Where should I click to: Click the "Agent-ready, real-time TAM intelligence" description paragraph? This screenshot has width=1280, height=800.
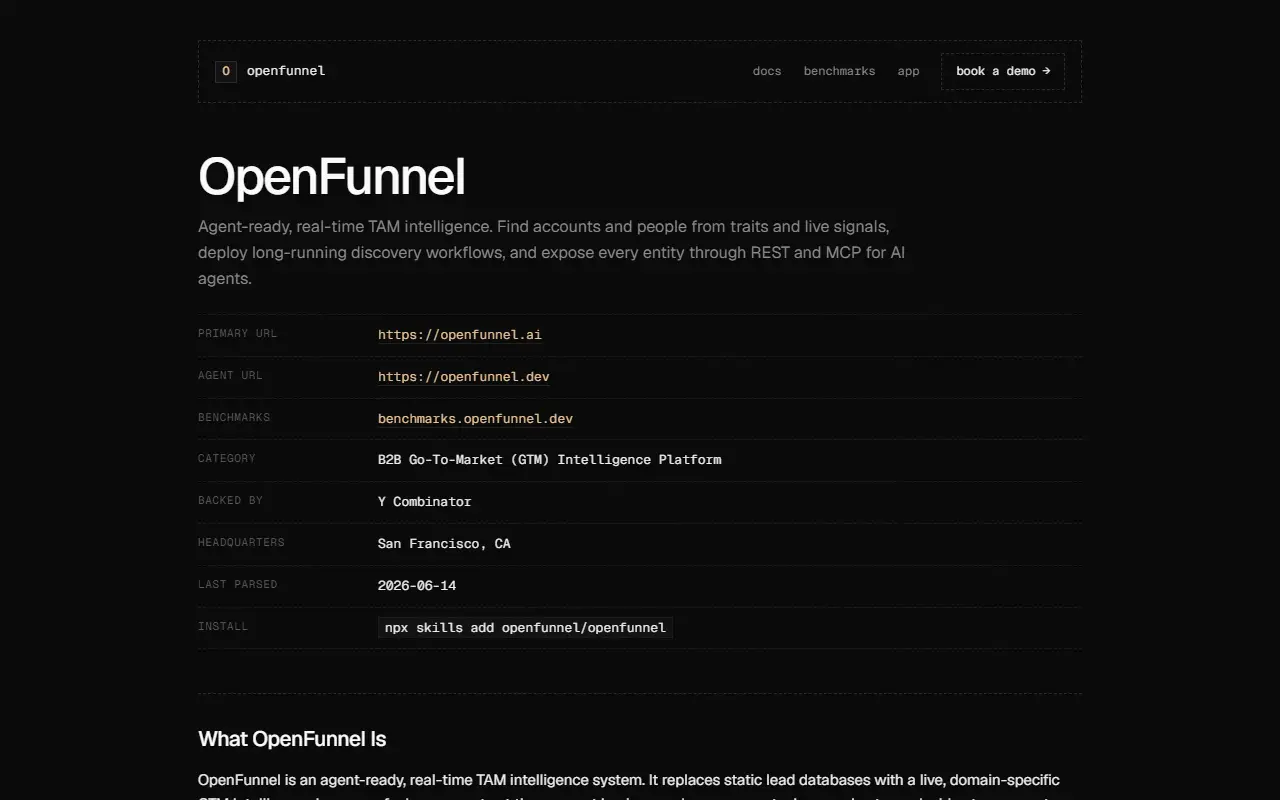point(552,252)
